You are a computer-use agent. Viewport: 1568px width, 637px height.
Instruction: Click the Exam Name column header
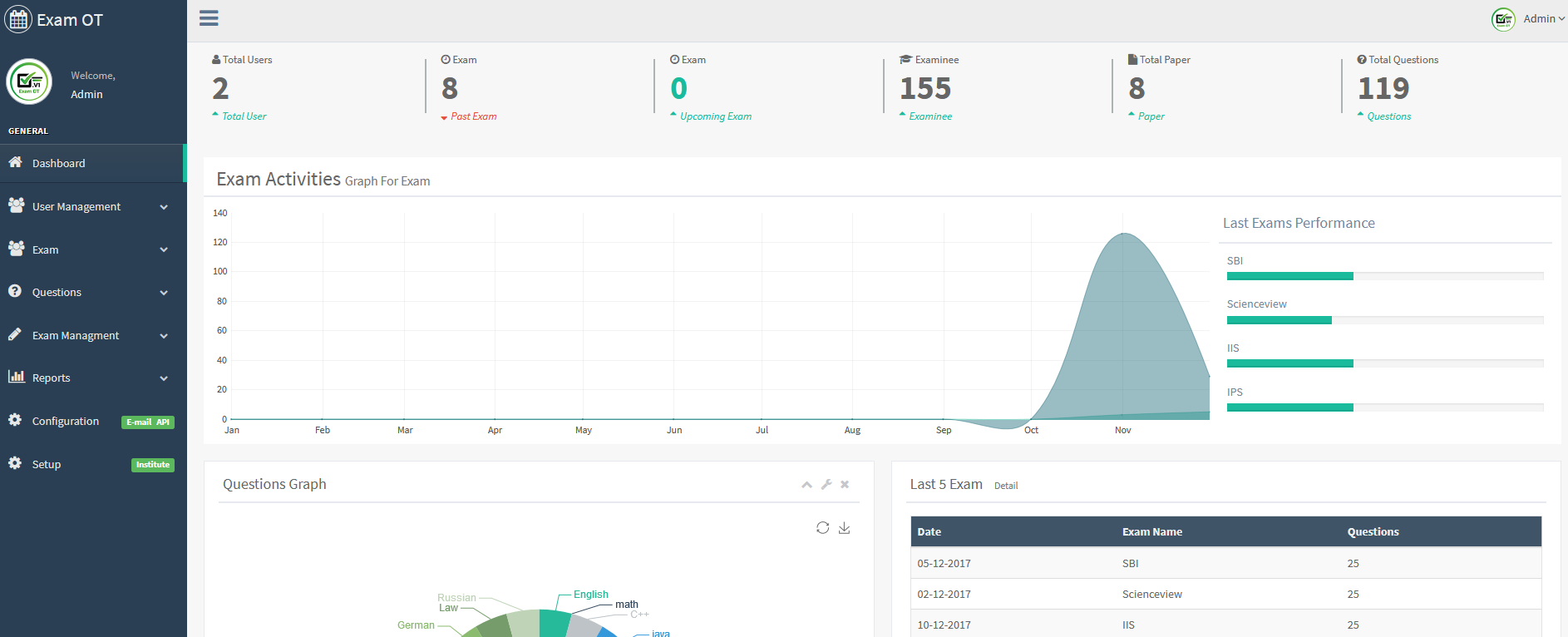(1152, 532)
